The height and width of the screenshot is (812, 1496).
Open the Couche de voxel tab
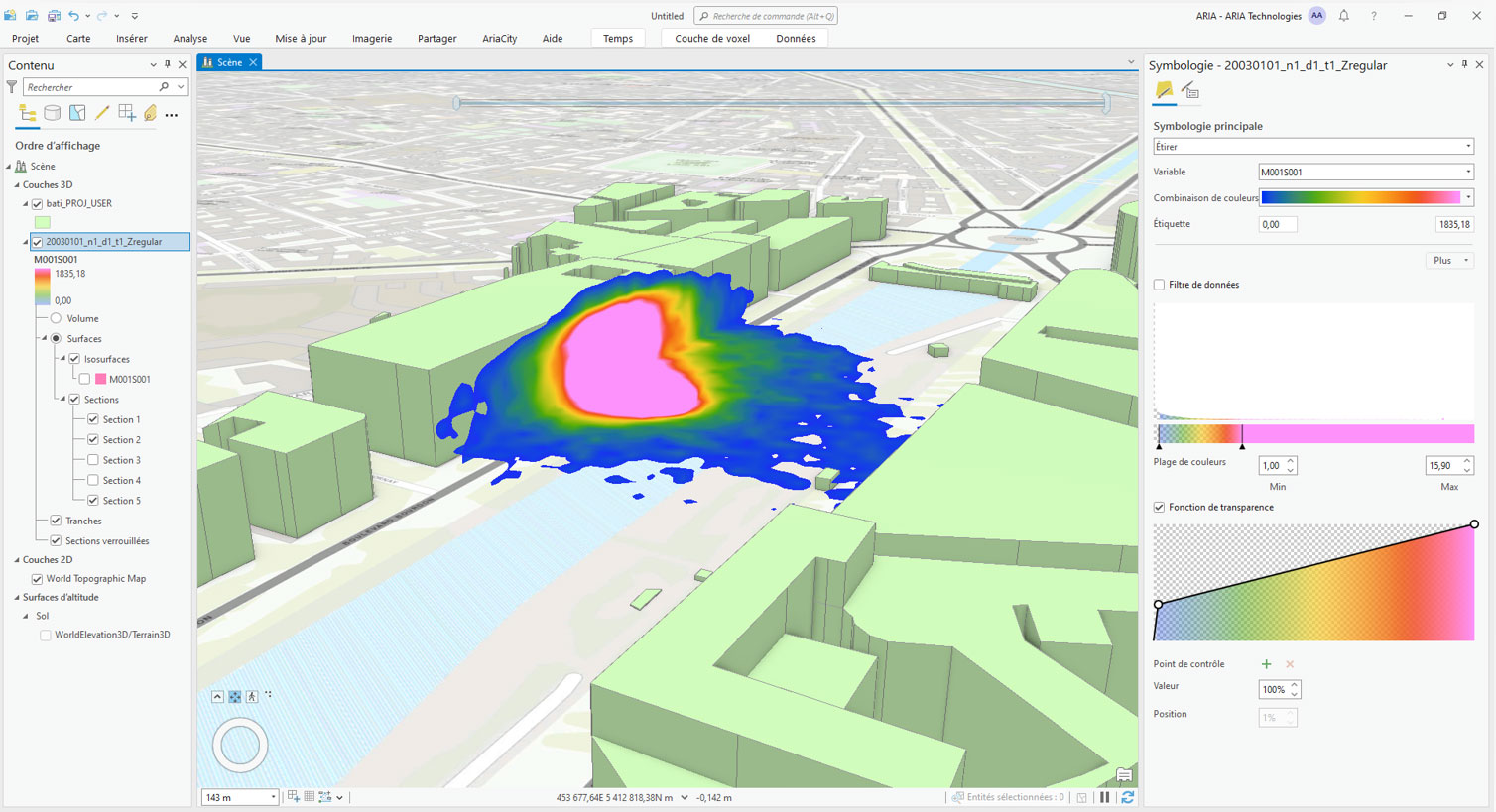tap(712, 39)
